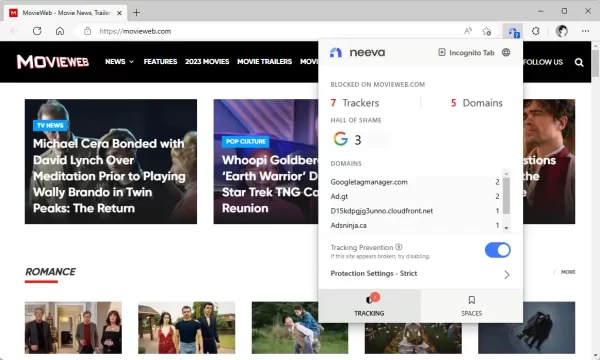Add page to favorites star icon
The image size is (600, 360).
click(487, 31)
